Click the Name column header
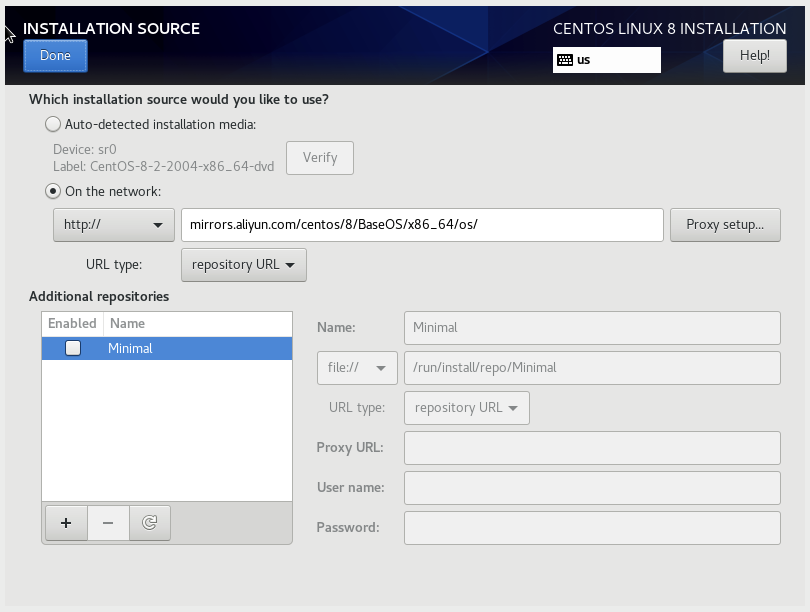 [198, 323]
